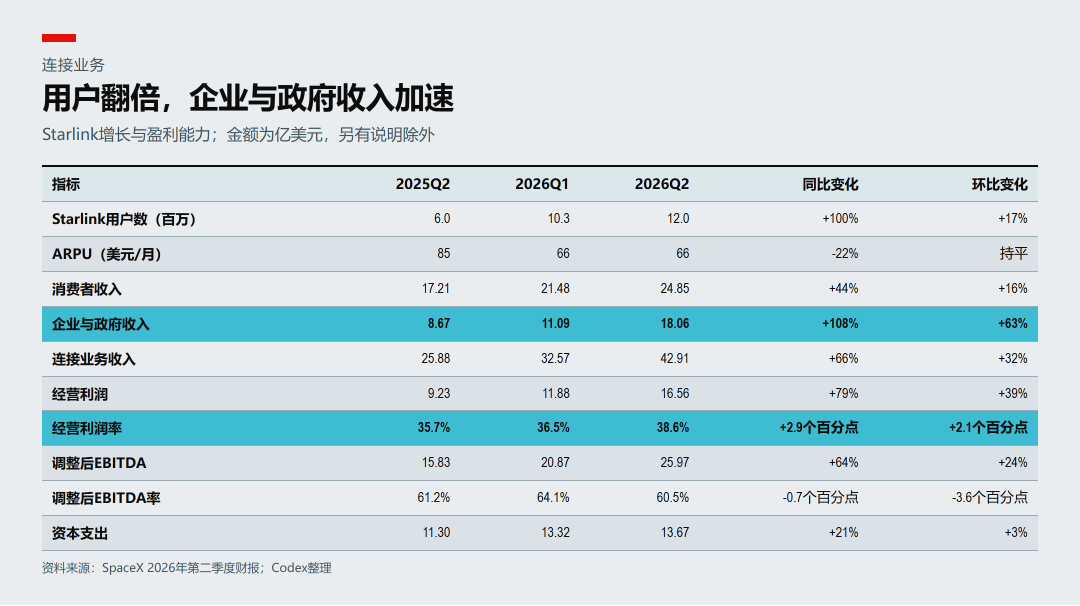Select the ARPU value 85 for 2025Q2
This screenshot has height=606, width=1080.
(443, 253)
